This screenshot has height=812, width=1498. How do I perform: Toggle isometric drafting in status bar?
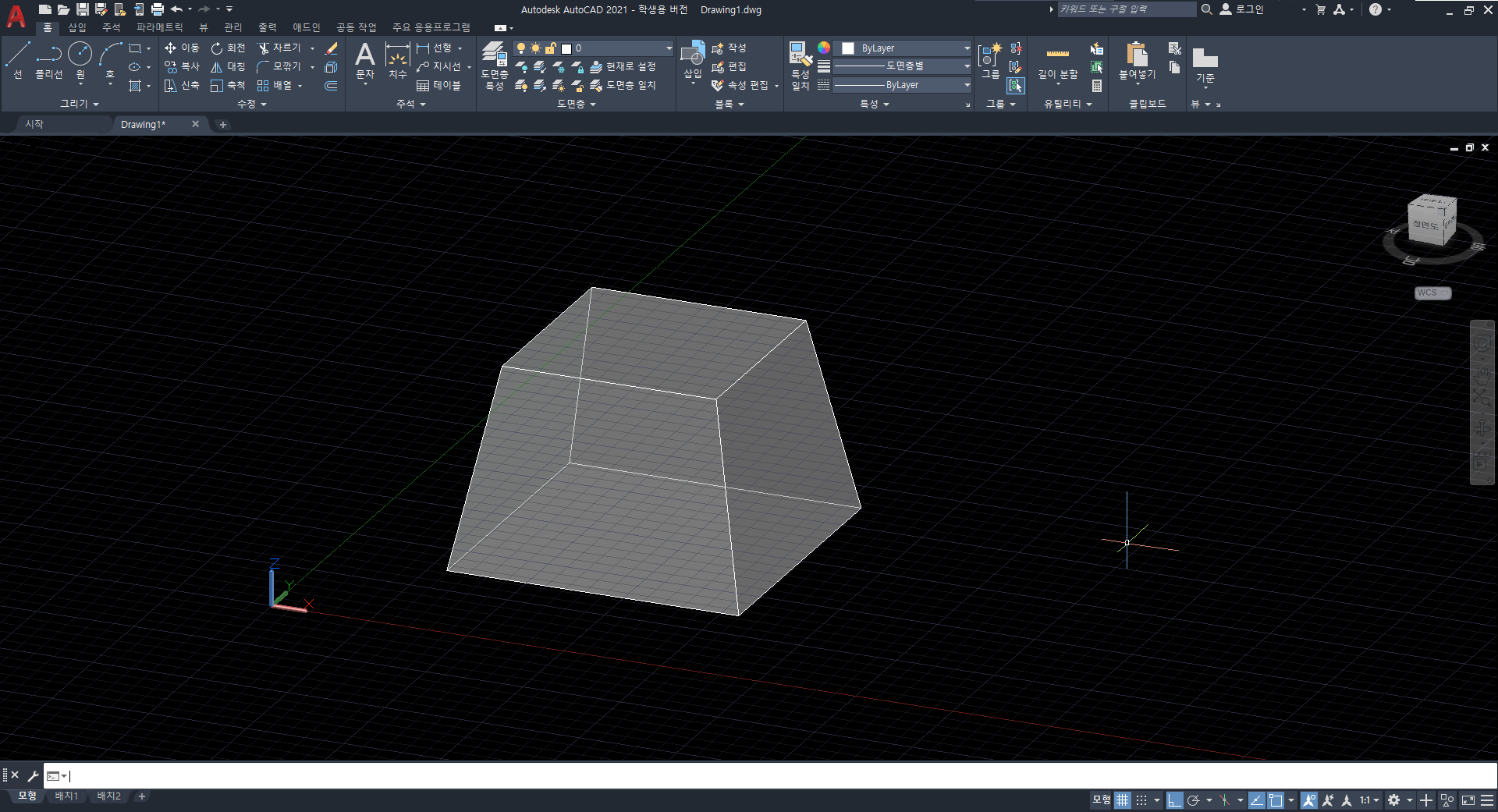click(x=1225, y=800)
